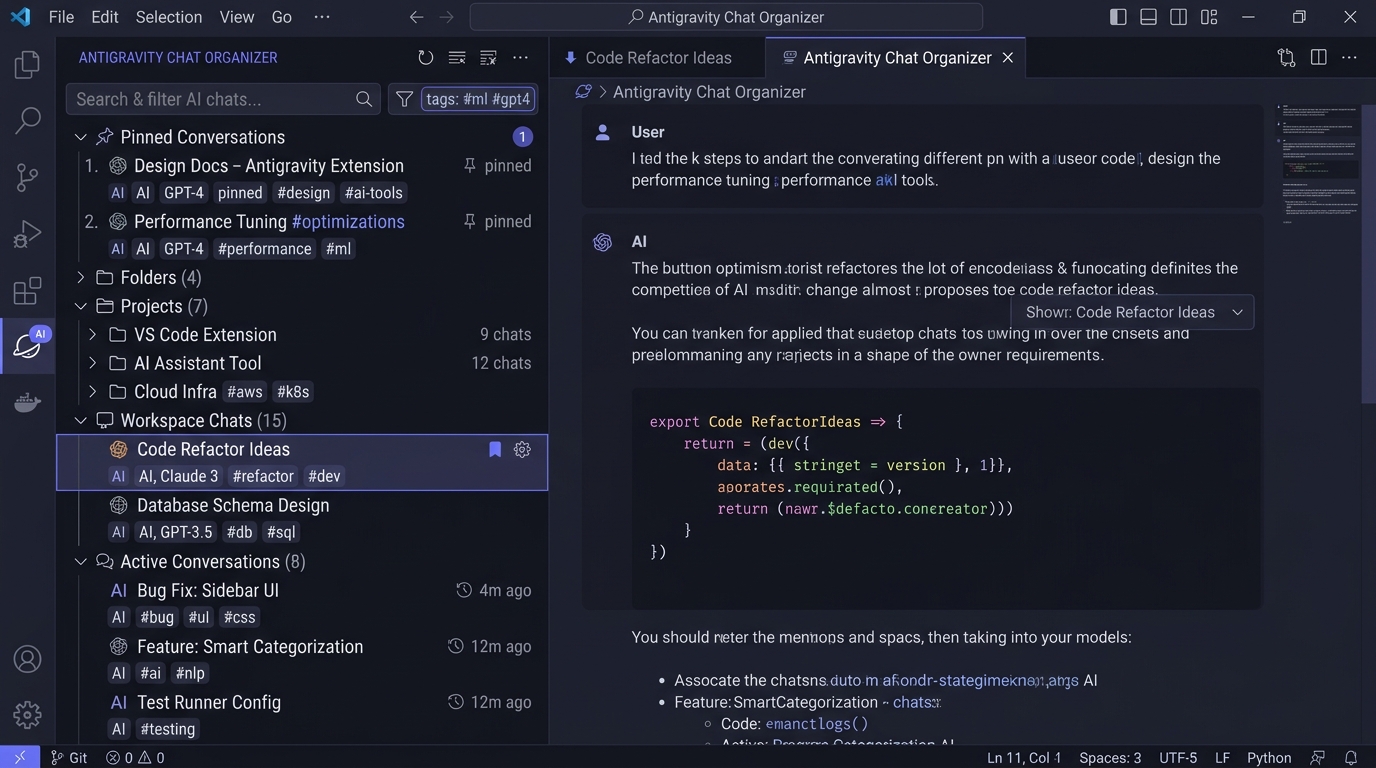Click the editor minimap preview

pyautogui.click(x=1319, y=165)
